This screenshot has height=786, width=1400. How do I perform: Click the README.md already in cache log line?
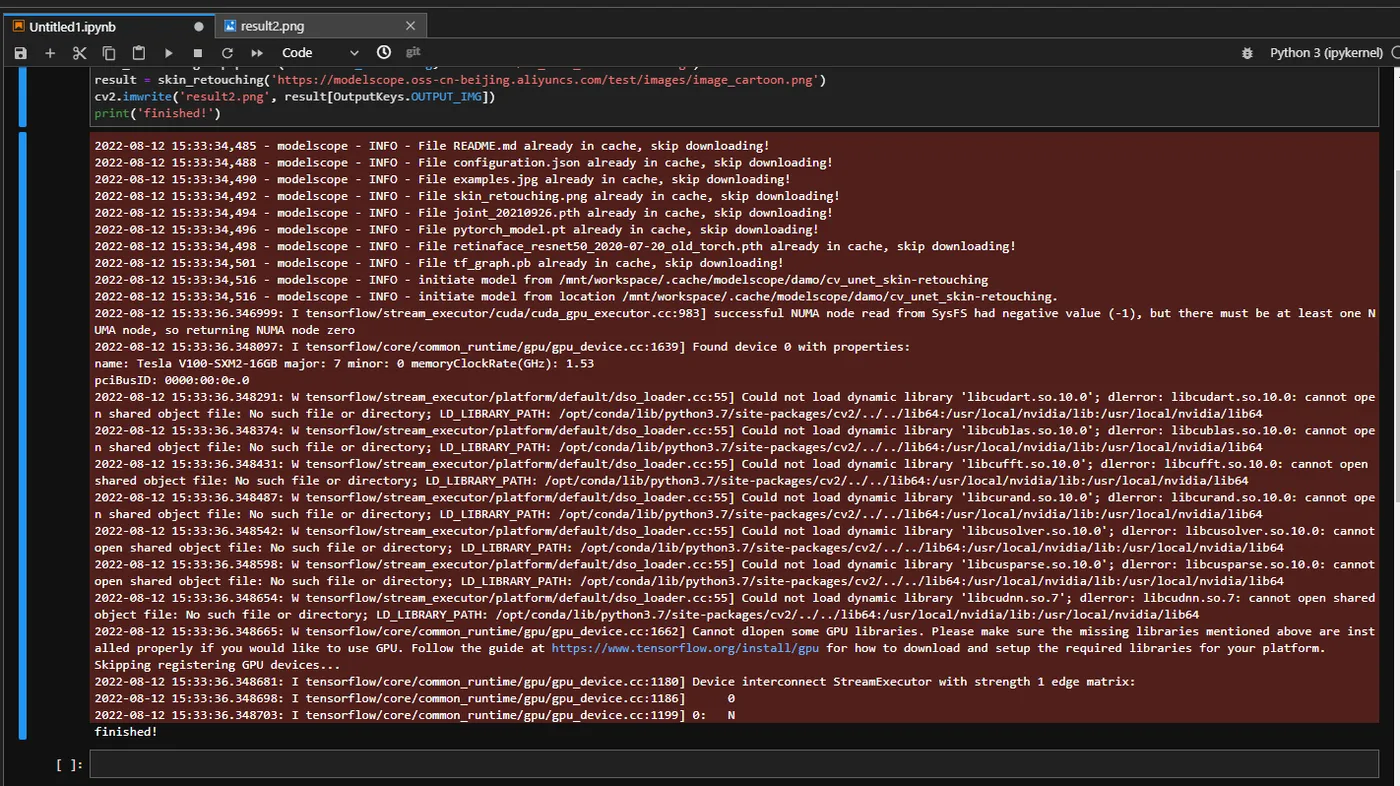432,146
